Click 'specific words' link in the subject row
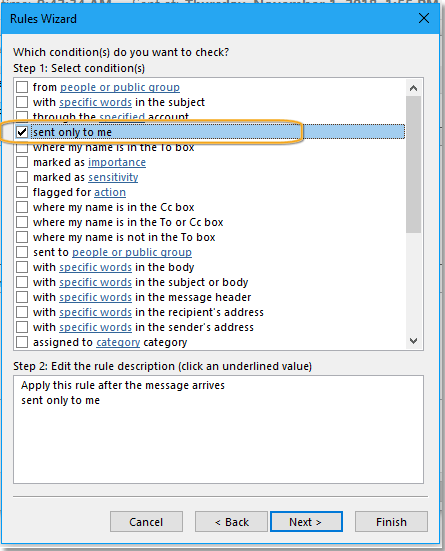This screenshot has width=445, height=551. point(95,102)
